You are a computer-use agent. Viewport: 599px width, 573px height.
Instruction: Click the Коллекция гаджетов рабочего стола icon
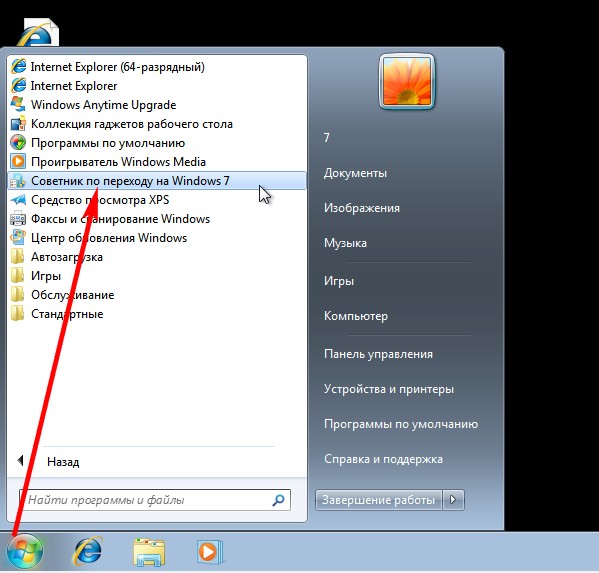(x=18, y=124)
